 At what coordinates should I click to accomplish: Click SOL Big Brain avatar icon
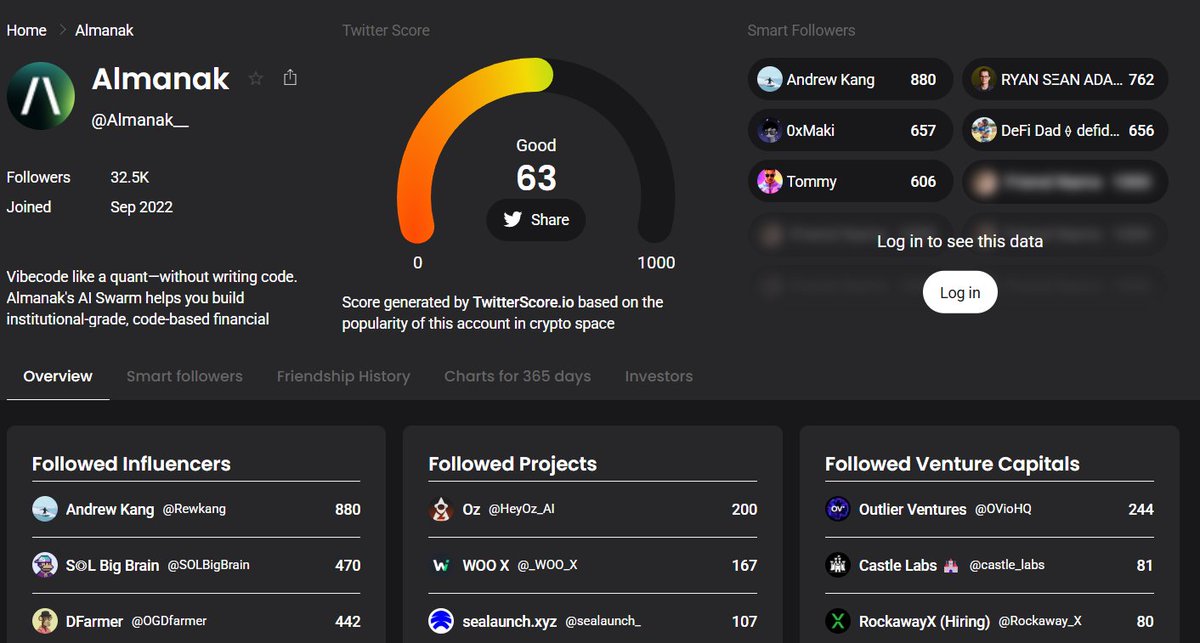coord(45,565)
